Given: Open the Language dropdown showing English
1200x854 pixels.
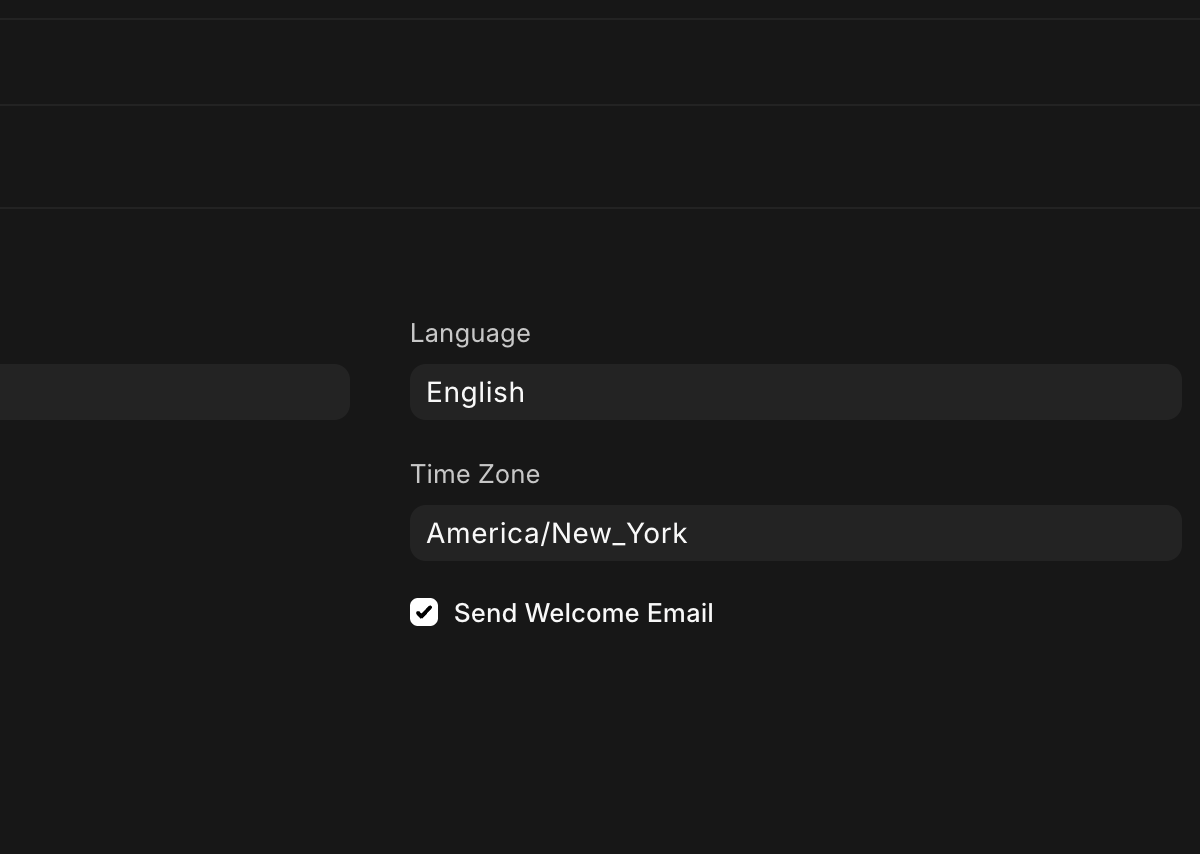Looking at the screenshot, I should 795,392.
